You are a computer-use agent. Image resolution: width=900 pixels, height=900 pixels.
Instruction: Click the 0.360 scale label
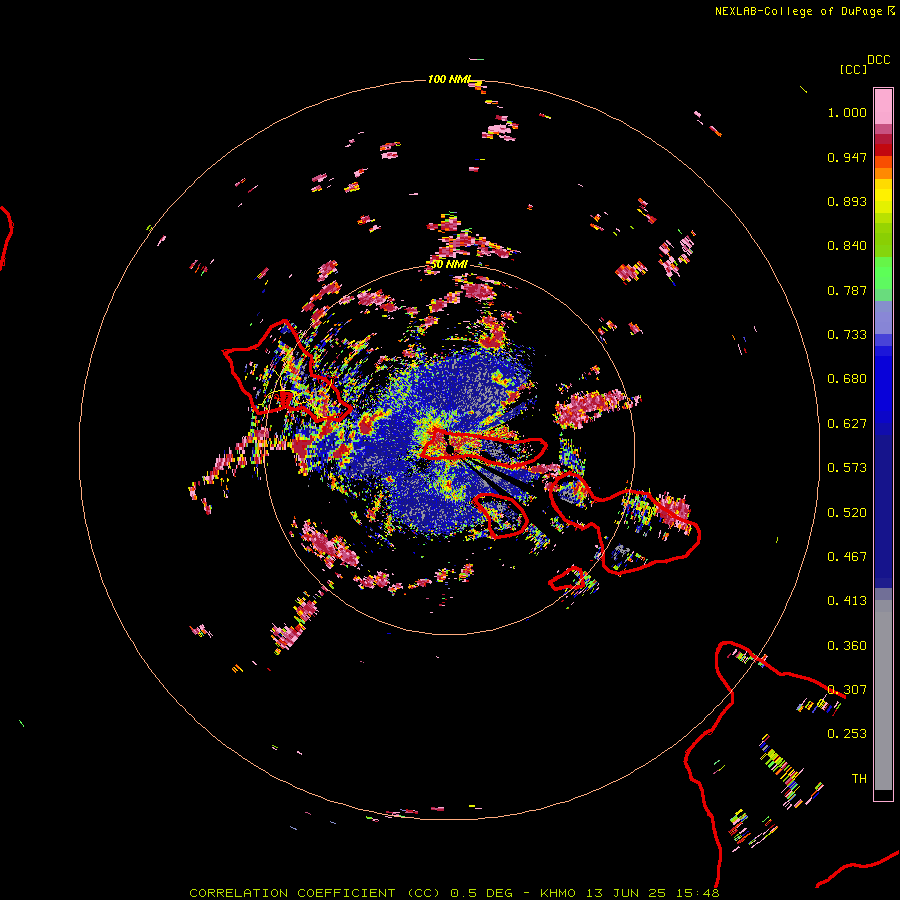coord(847,646)
